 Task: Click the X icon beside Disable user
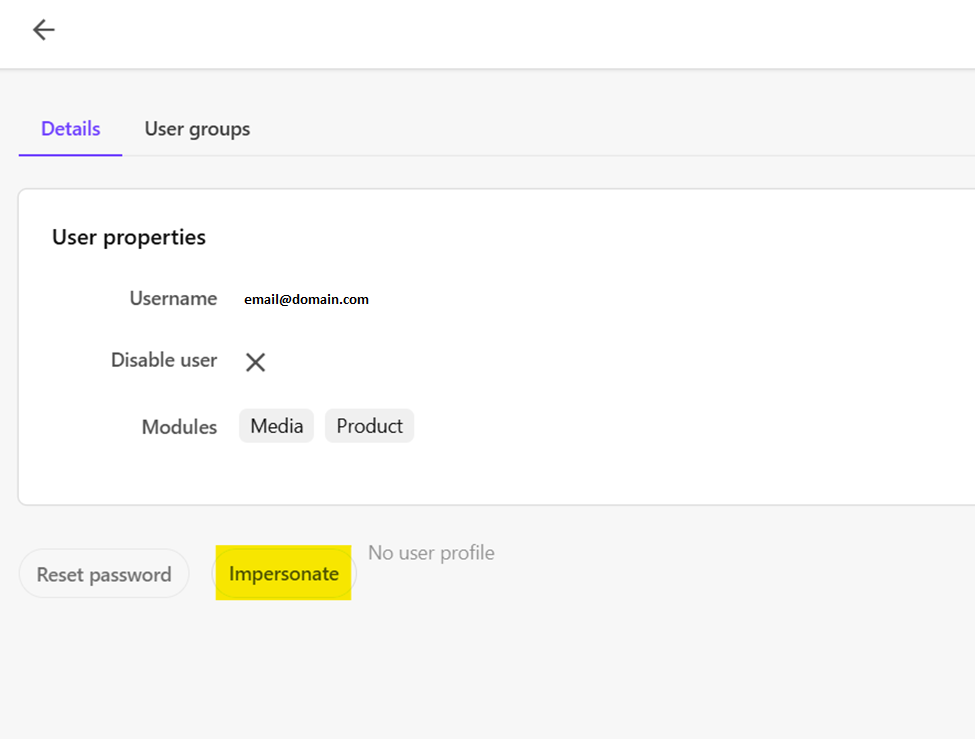tap(255, 362)
